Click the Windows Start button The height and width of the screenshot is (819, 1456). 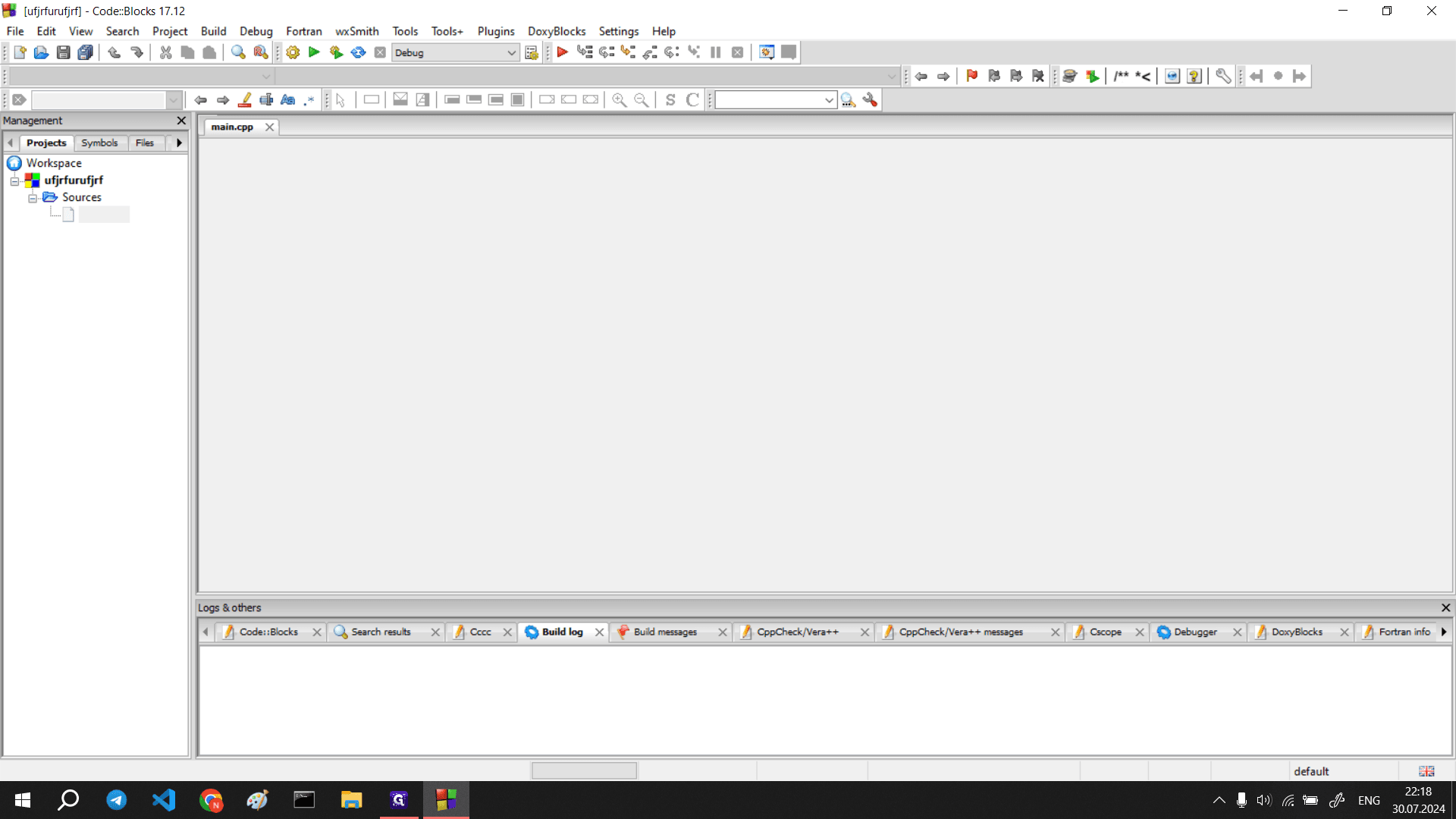22,800
